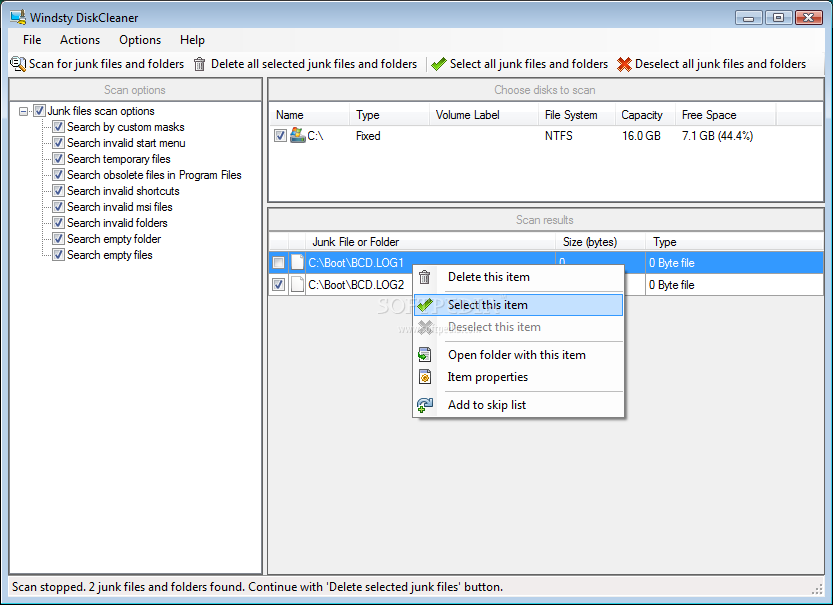
Task: Uncheck Search by custom masks
Action: coord(58,126)
